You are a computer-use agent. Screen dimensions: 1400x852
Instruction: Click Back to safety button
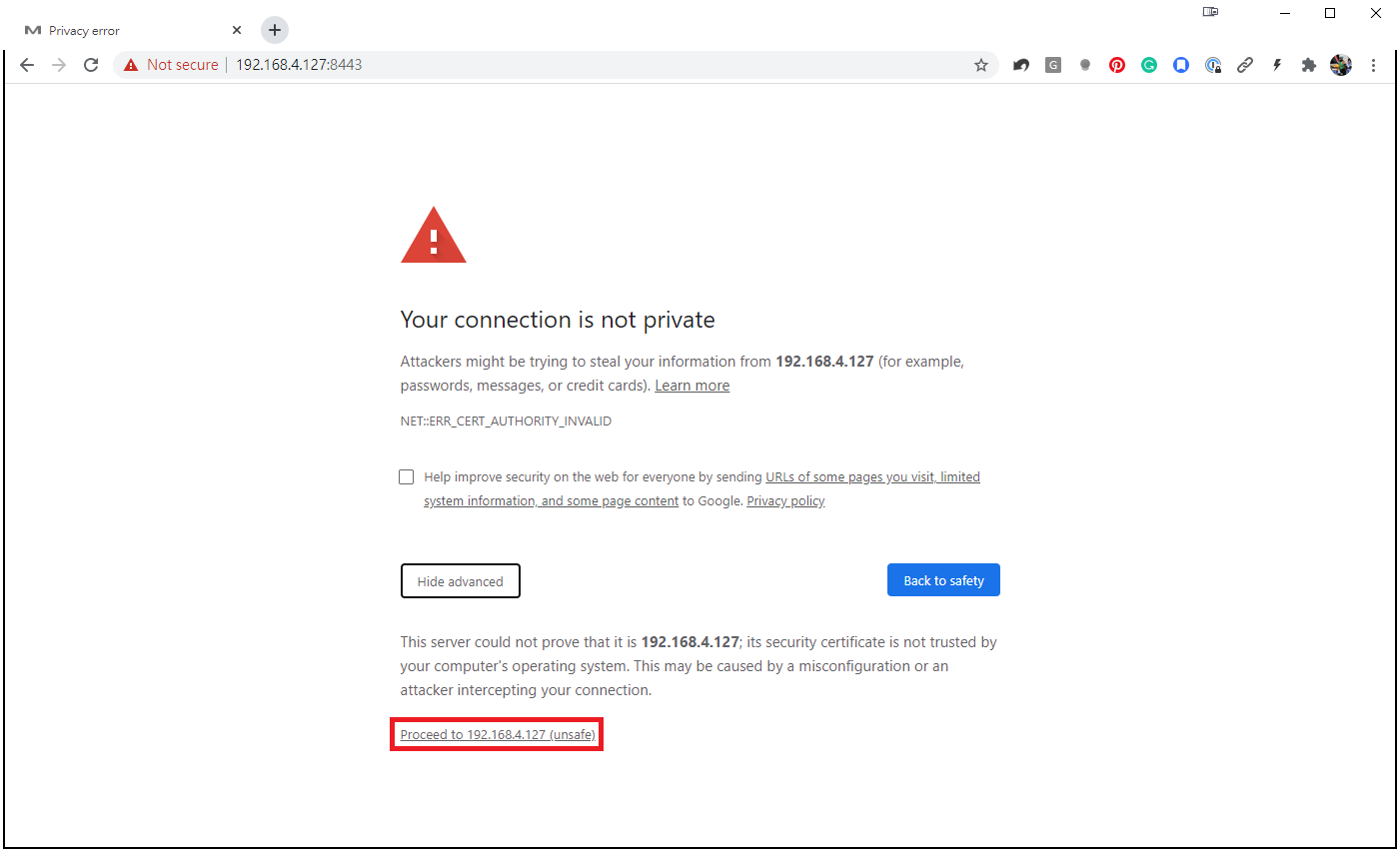point(943,580)
